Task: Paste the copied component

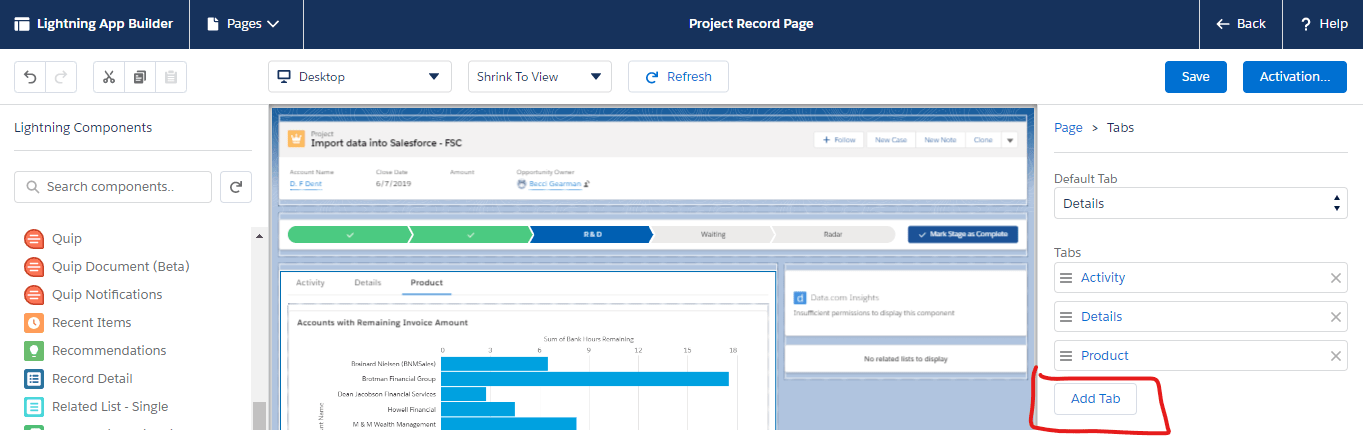Action: [170, 77]
